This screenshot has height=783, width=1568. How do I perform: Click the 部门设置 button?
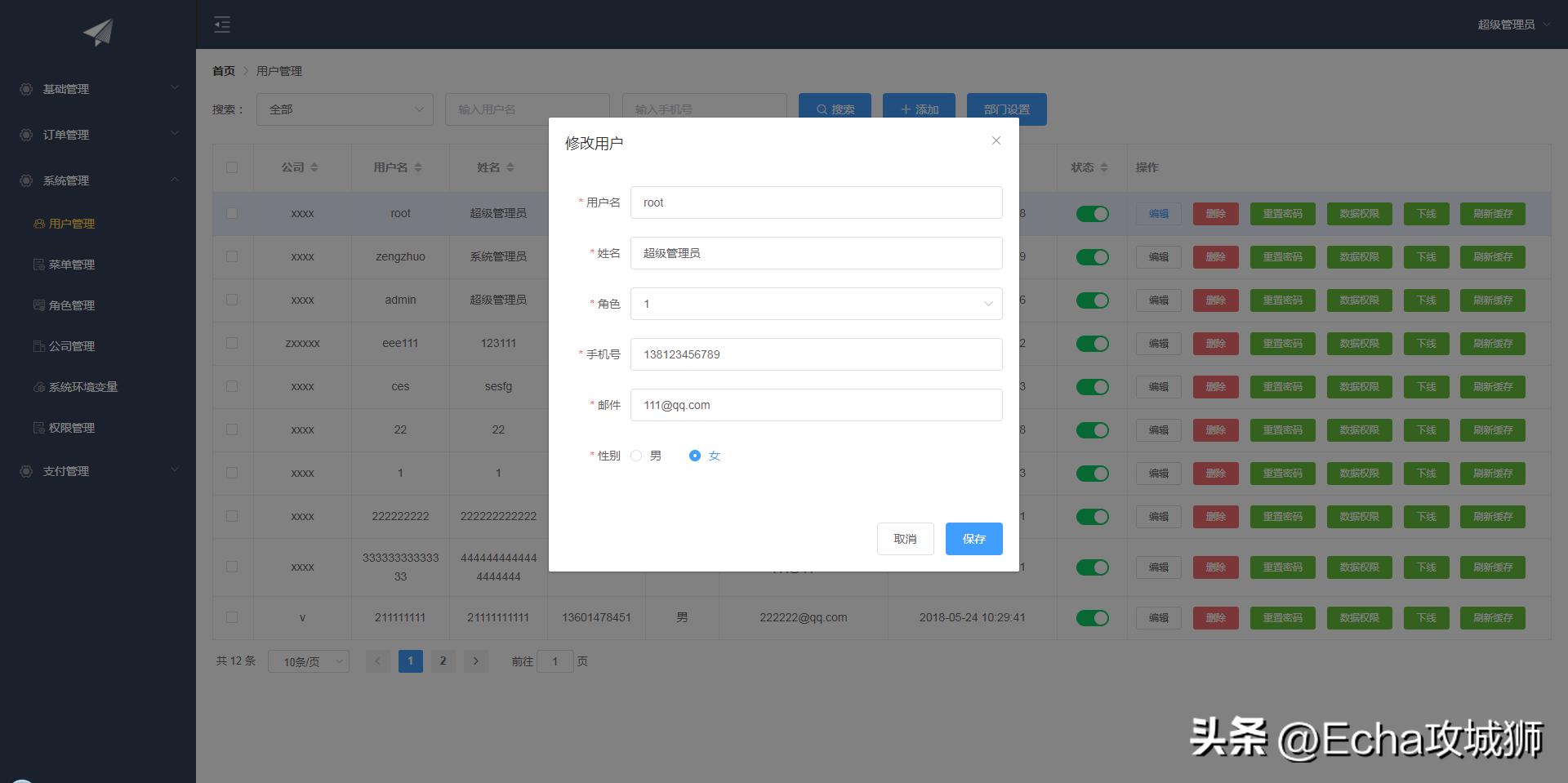point(1006,109)
